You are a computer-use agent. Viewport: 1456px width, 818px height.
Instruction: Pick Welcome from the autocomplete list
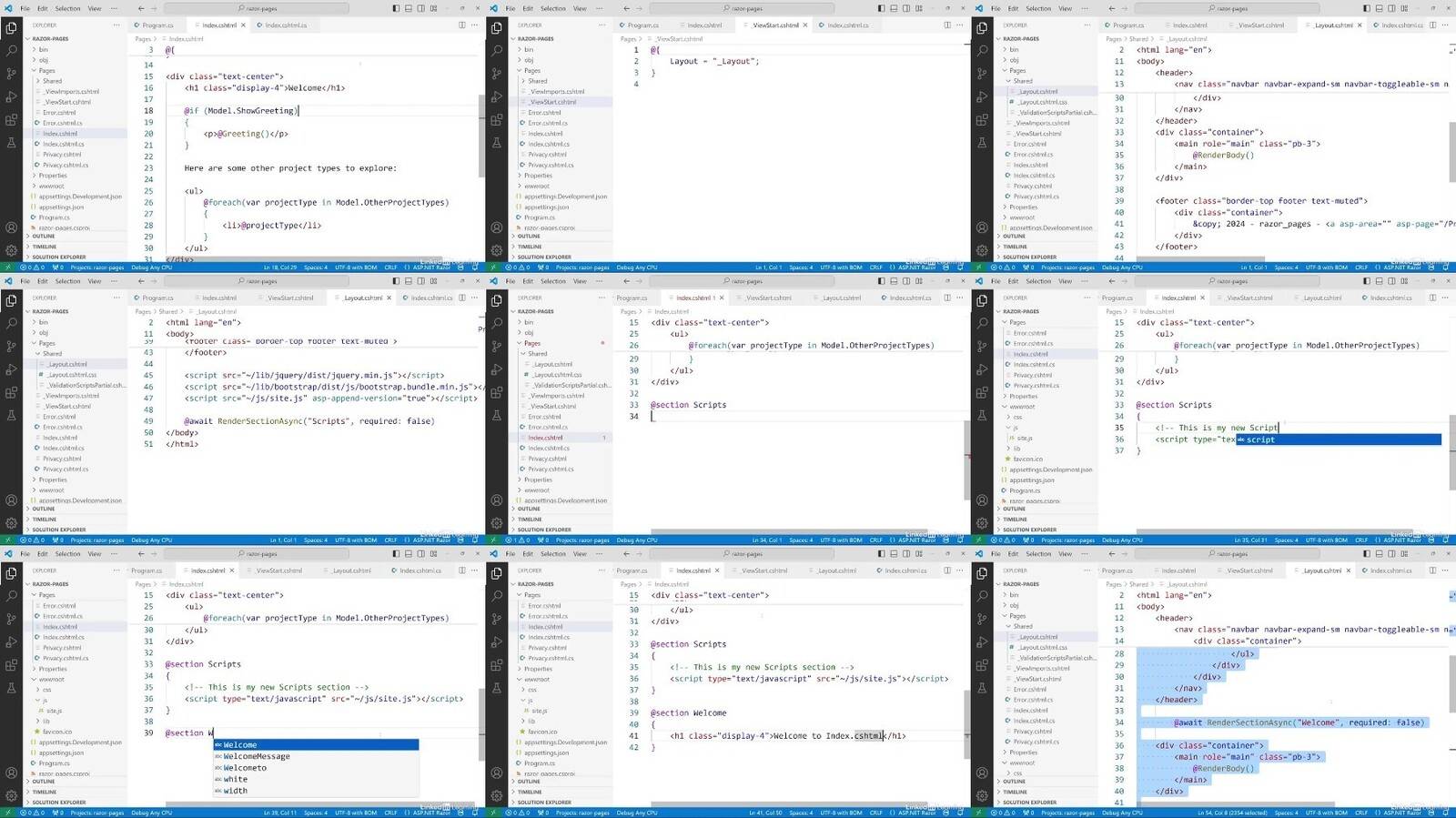point(316,744)
